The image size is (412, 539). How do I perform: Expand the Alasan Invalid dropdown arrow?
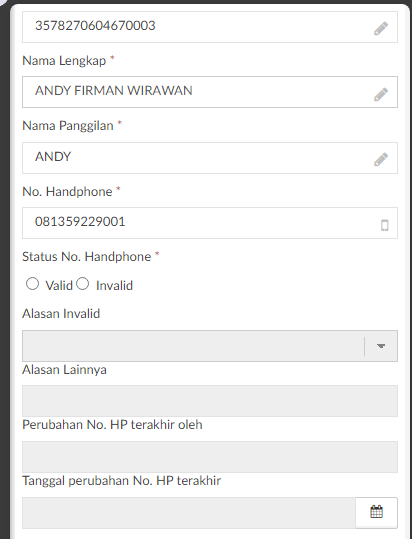pyautogui.click(x=381, y=346)
